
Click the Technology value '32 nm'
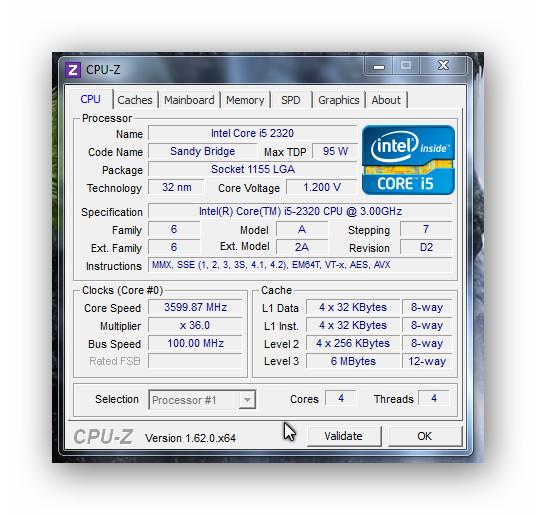pos(176,187)
